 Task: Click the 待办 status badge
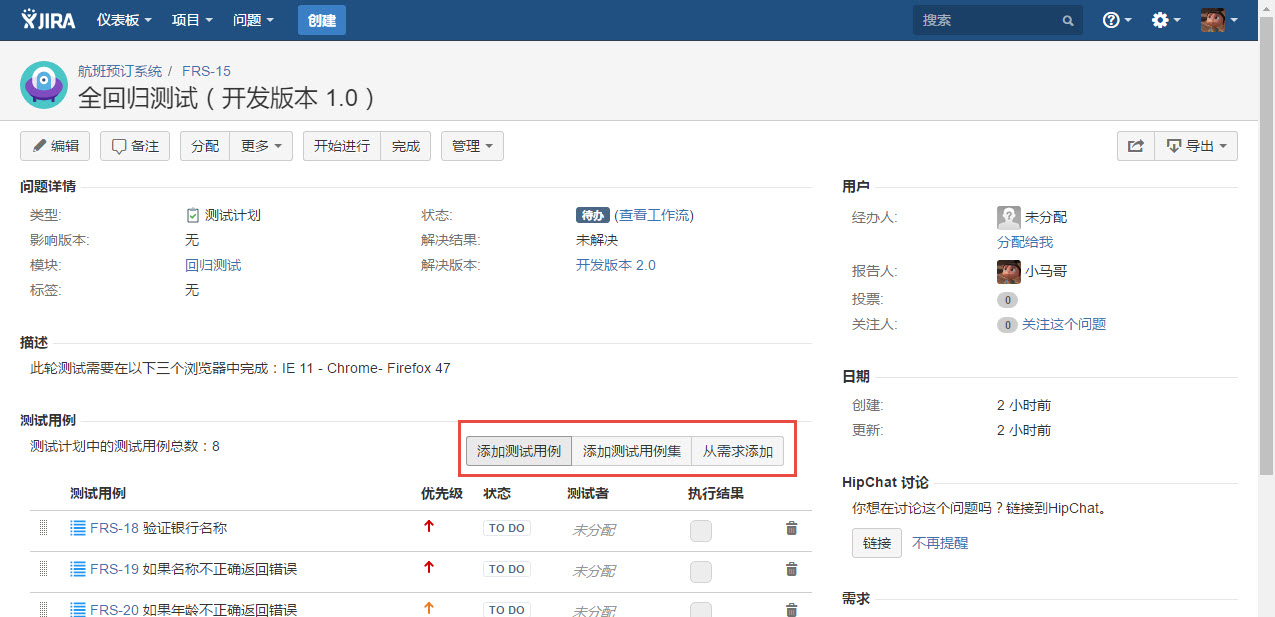point(593,215)
